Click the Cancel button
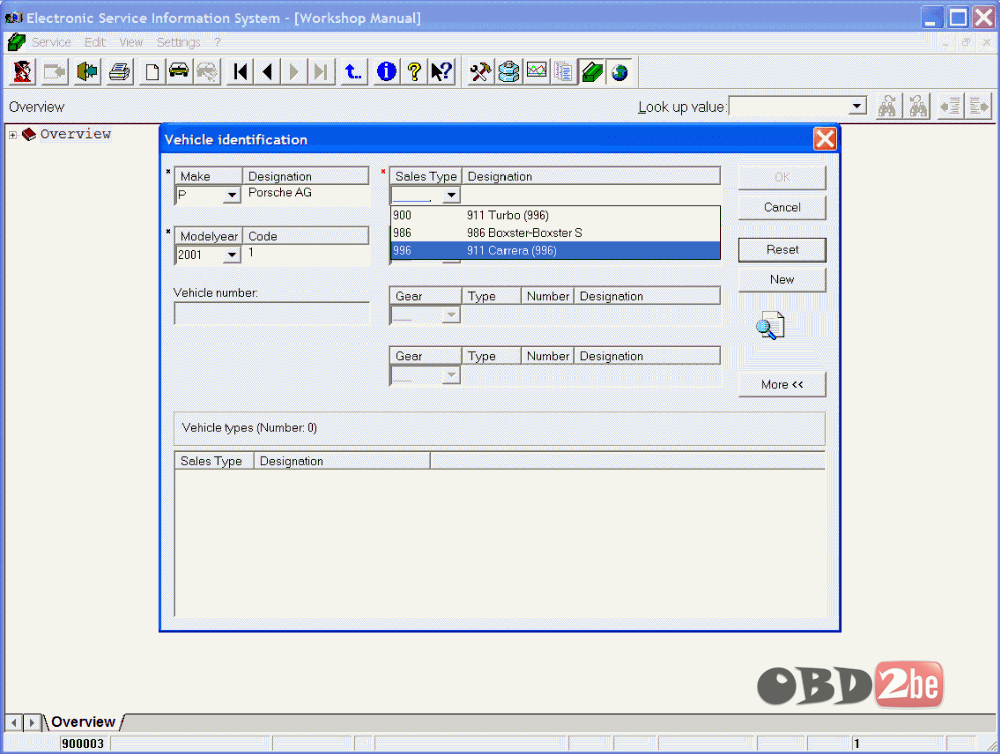The height and width of the screenshot is (754, 1000). pos(782,207)
